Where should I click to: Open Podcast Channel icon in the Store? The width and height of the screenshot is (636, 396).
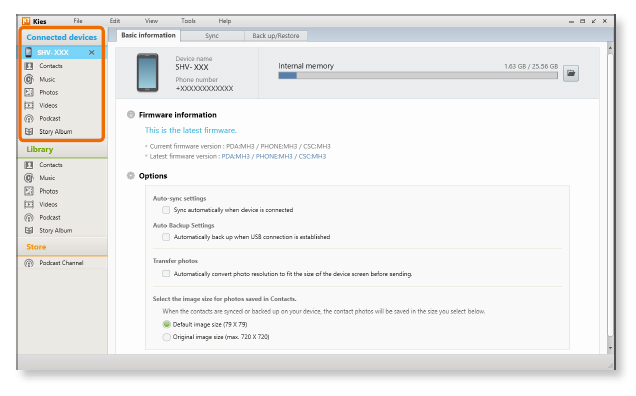click(29, 263)
